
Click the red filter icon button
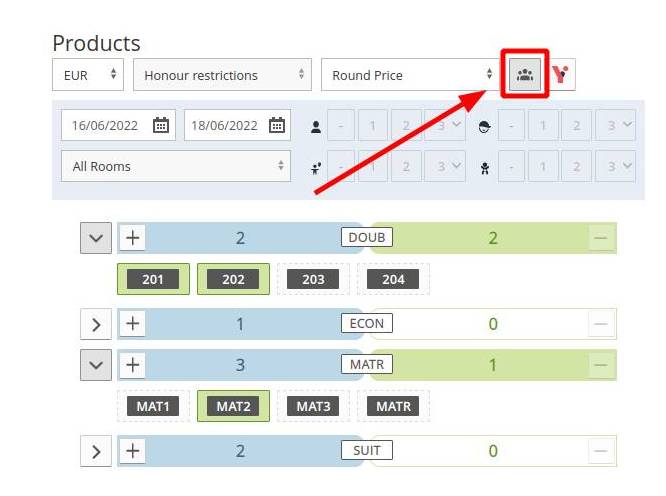point(560,75)
